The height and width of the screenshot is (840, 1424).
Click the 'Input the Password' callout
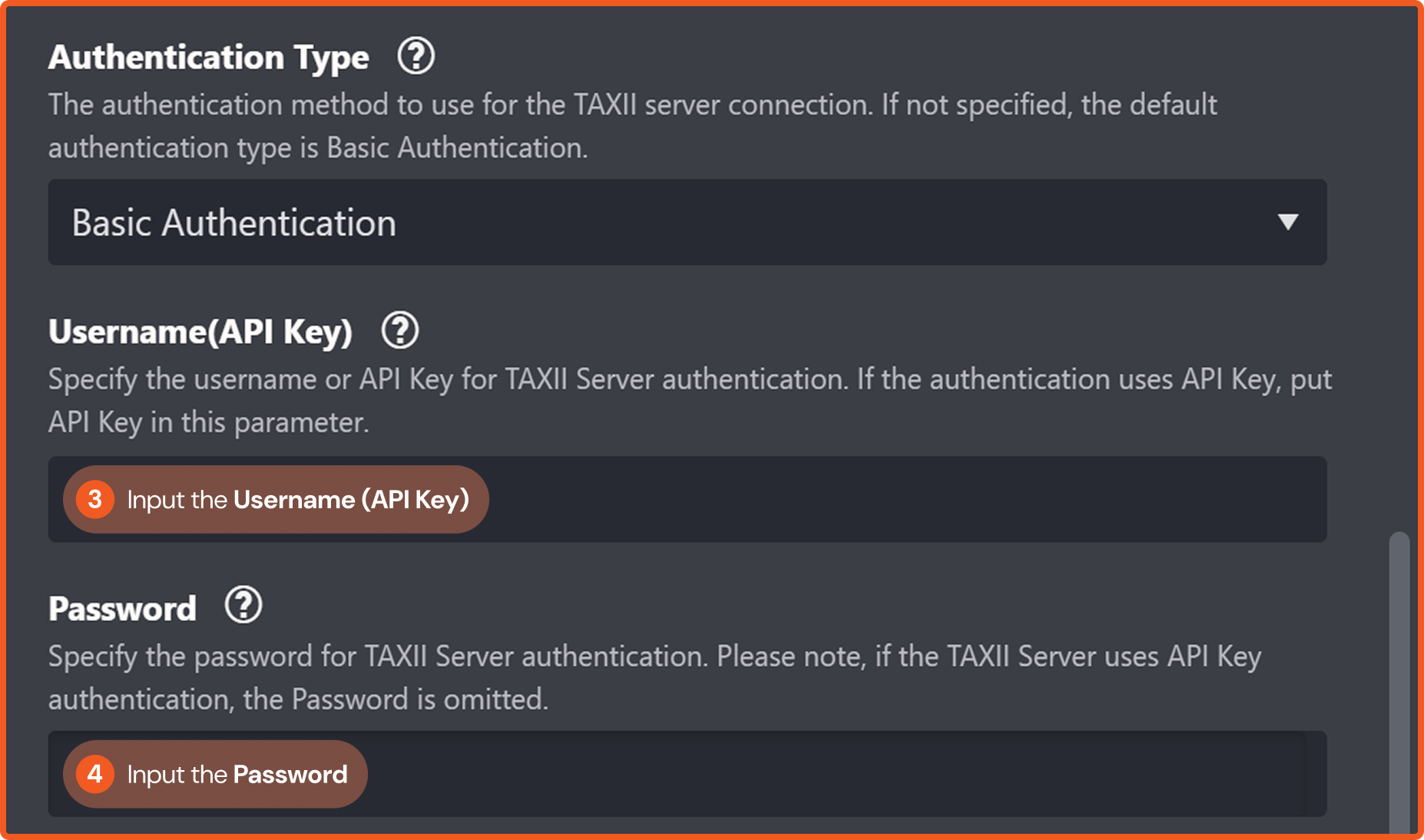click(x=237, y=774)
